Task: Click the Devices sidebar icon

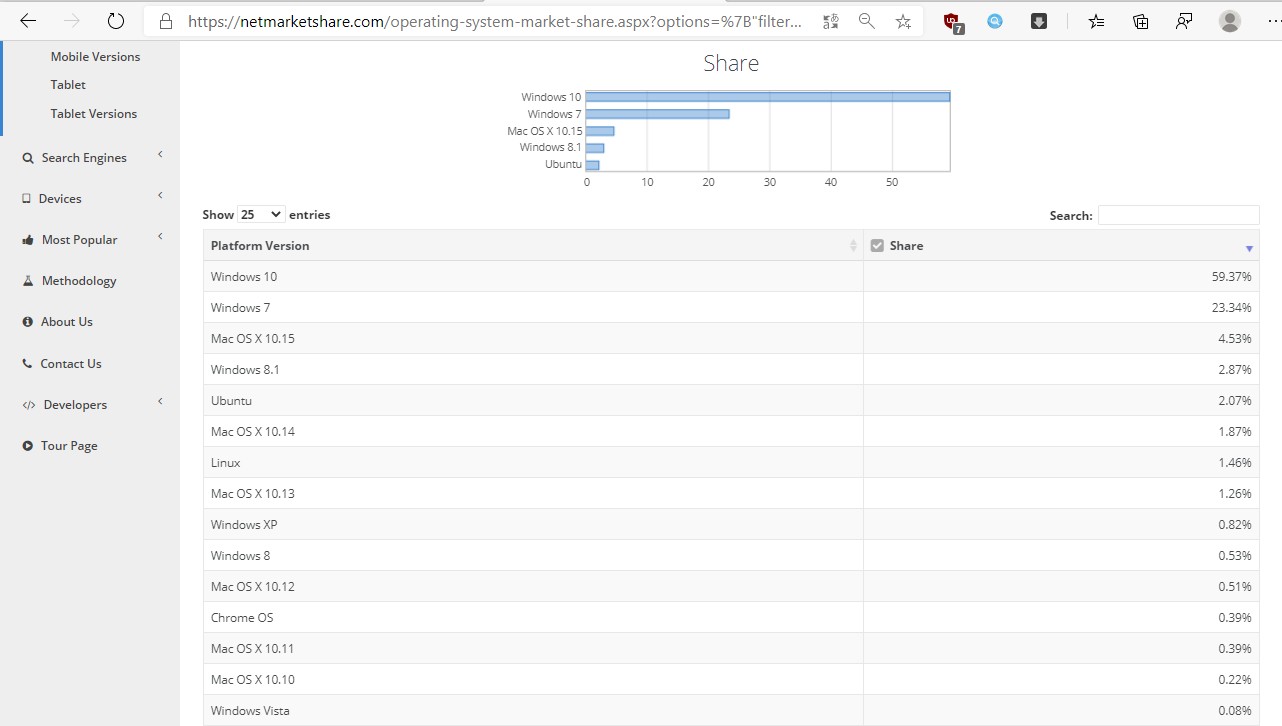Action: point(27,199)
